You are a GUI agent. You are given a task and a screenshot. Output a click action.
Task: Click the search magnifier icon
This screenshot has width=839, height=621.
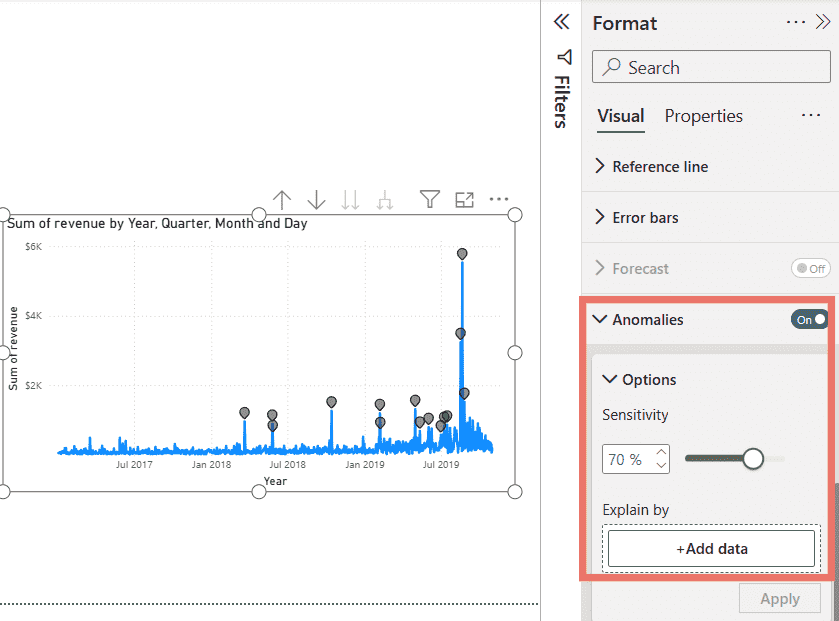[x=611, y=67]
